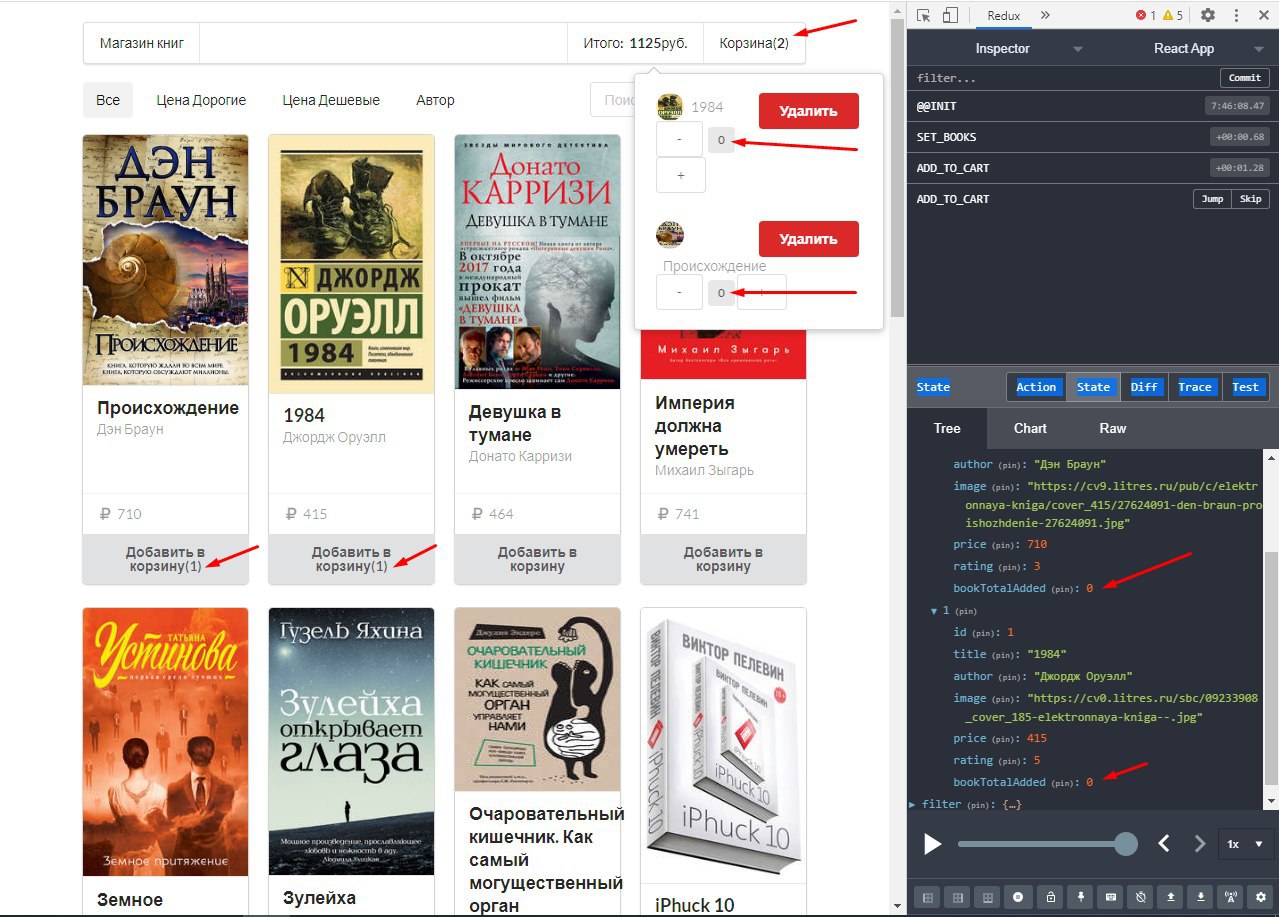Click the red error count indicator
The width and height of the screenshot is (1279, 917).
coord(1145,15)
